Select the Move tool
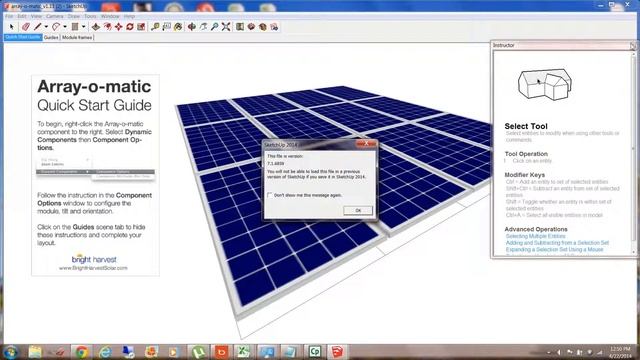 pos(118,27)
